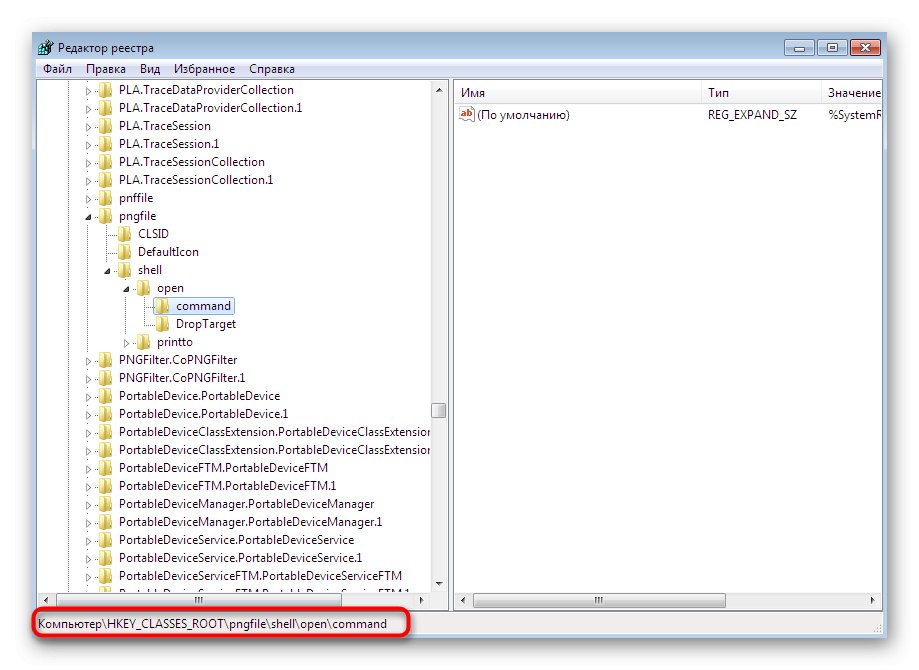Click the tree pane horizontal scroll right arrow
Viewport: 919px width, 670px height.
point(421,600)
